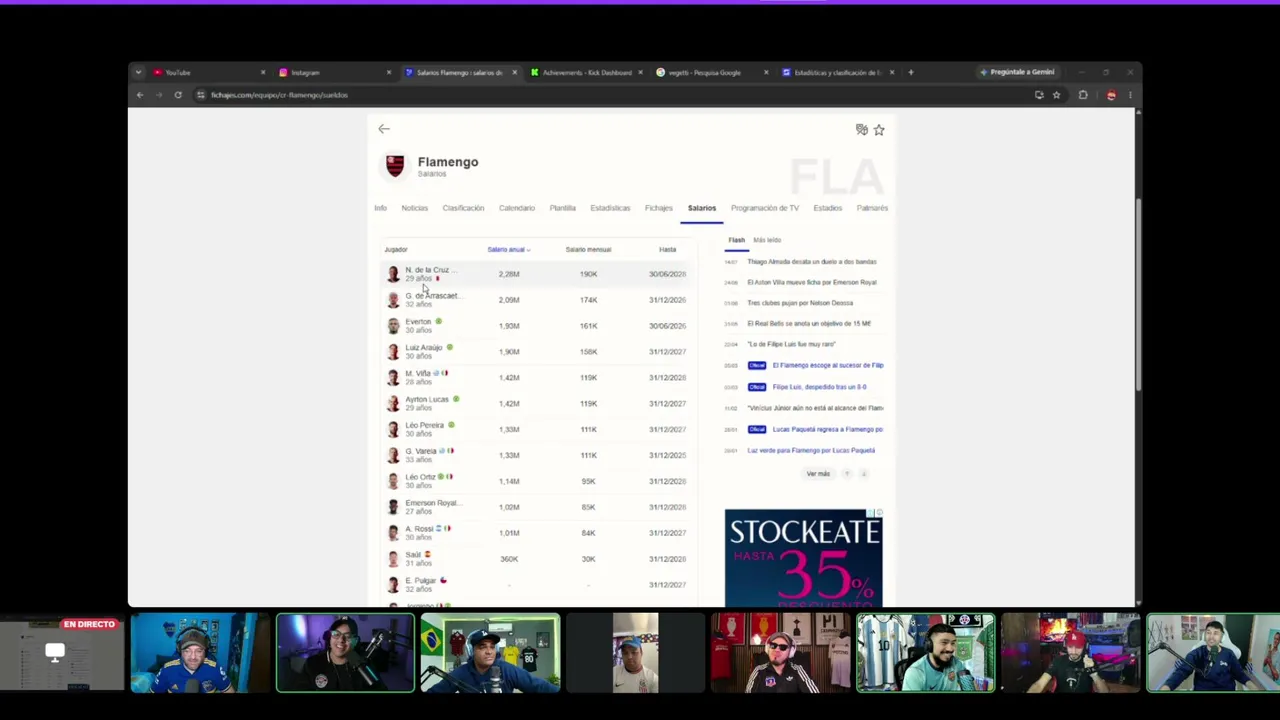This screenshot has width=1280, height=720.
Task: Open a new browser tab with plus
Action: point(911,72)
